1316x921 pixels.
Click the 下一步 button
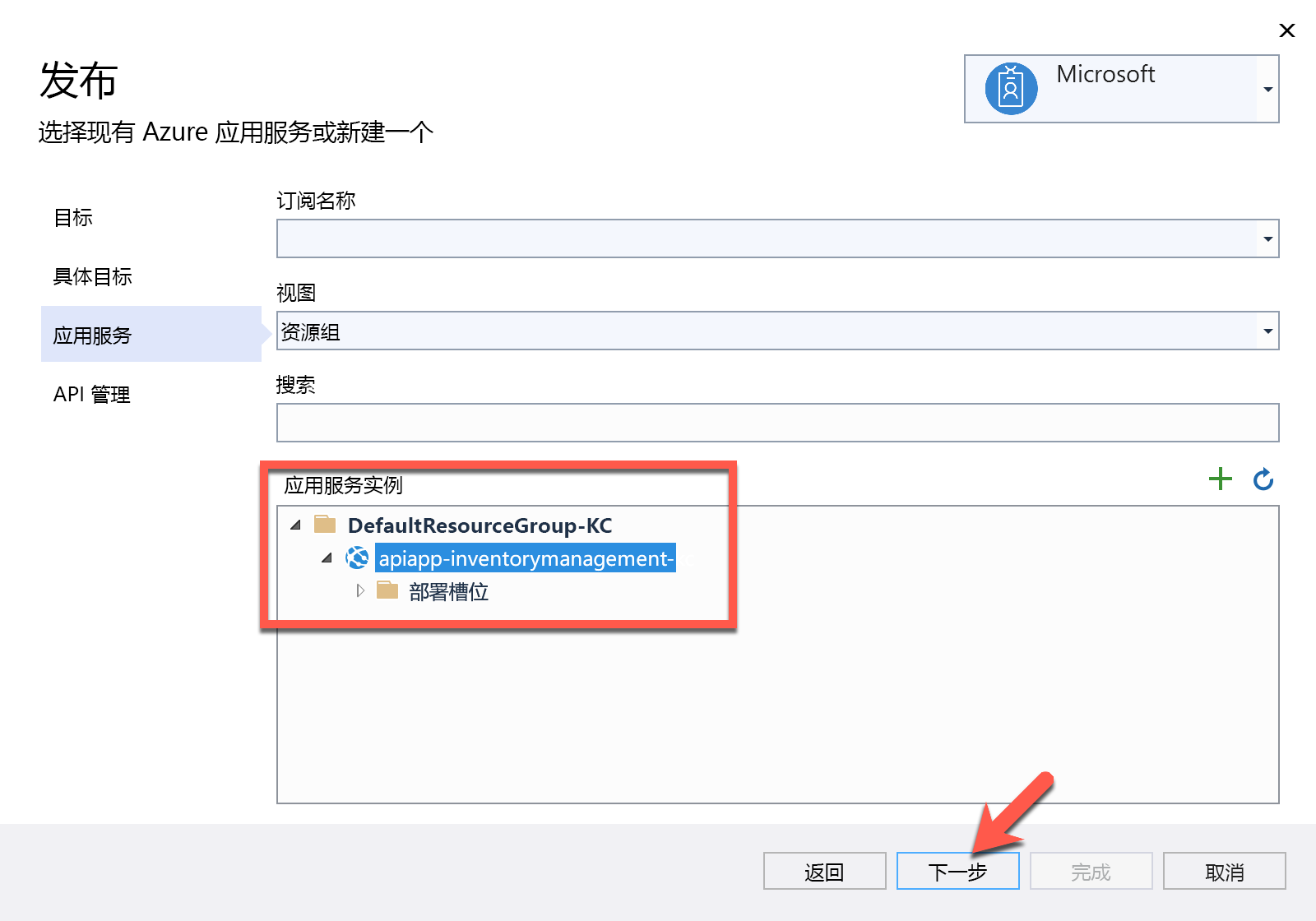[957, 871]
